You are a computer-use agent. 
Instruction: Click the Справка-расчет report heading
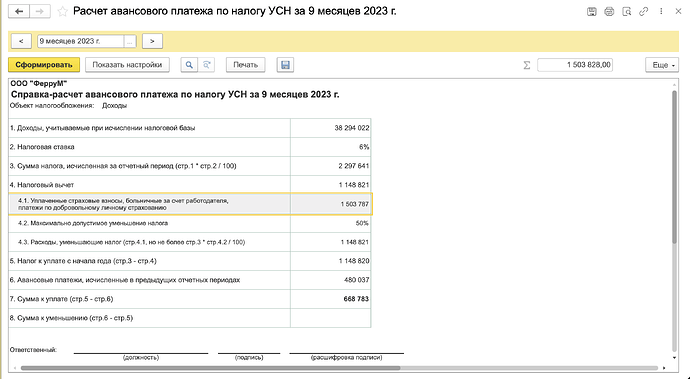(x=175, y=94)
